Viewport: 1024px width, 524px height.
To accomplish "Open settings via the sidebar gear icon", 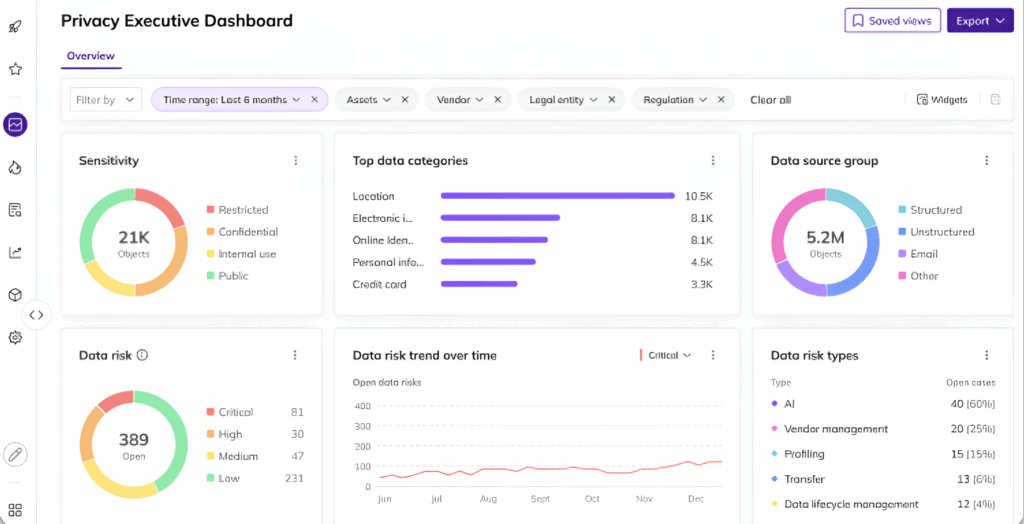I will click(15, 338).
